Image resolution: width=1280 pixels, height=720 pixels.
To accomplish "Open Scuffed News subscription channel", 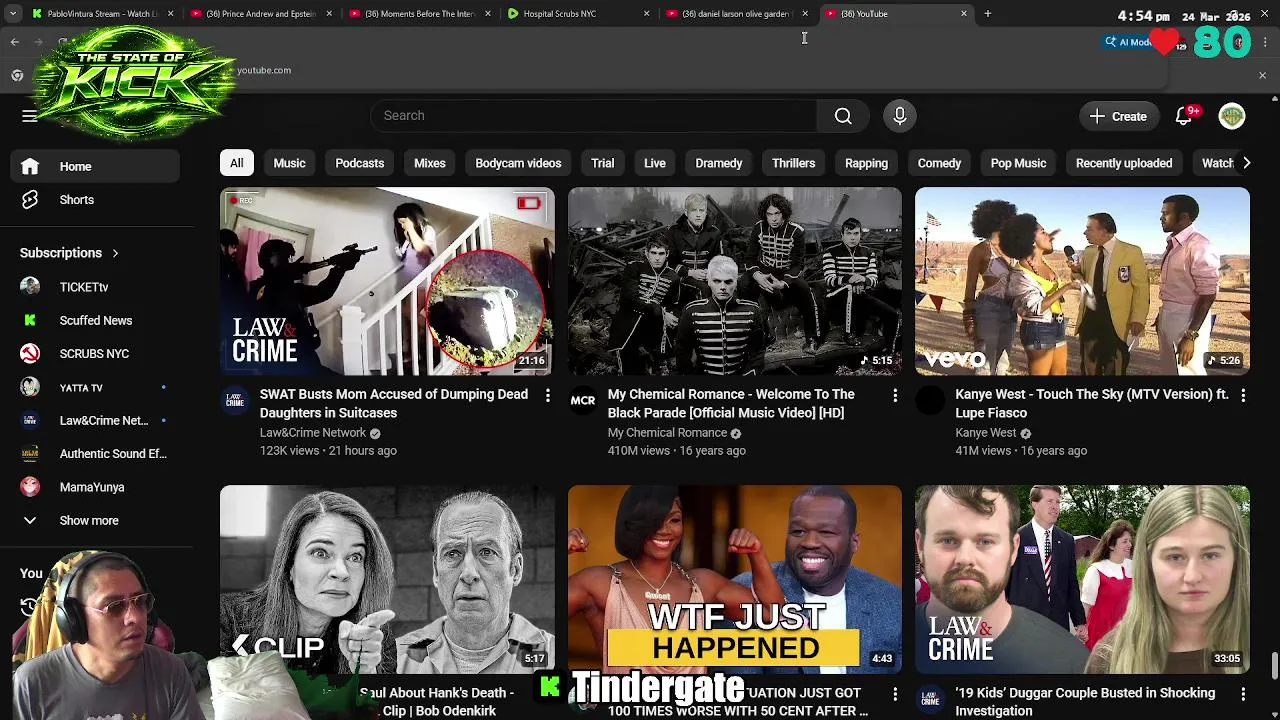I will click(95, 321).
